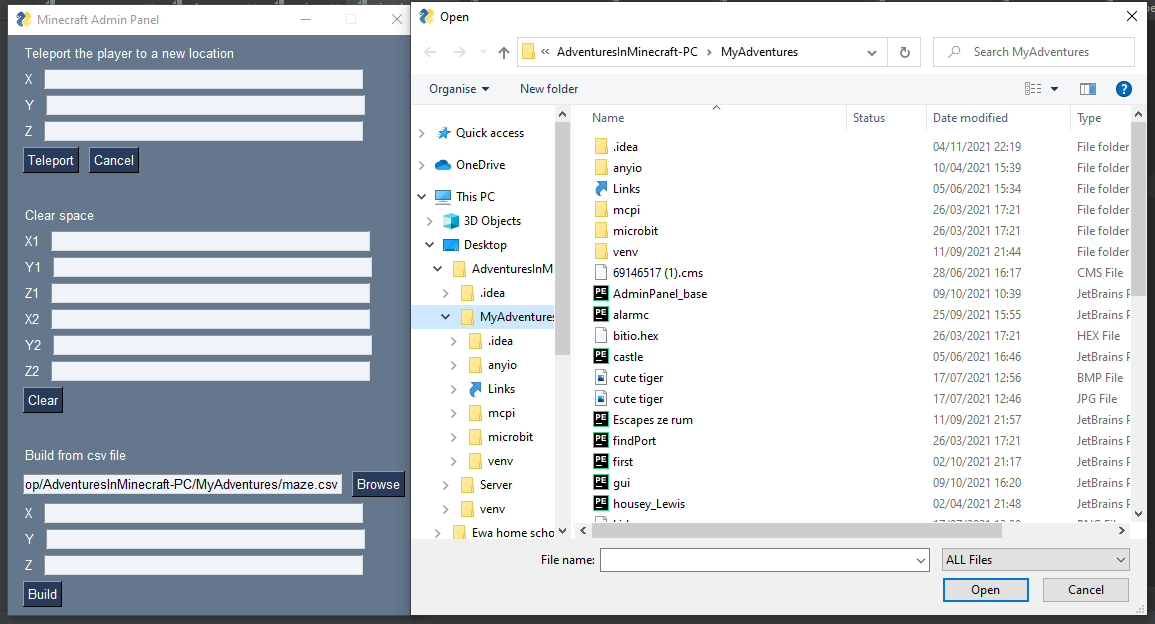Select the Links shortcut in file list
The width and height of the screenshot is (1155, 624).
tap(626, 189)
